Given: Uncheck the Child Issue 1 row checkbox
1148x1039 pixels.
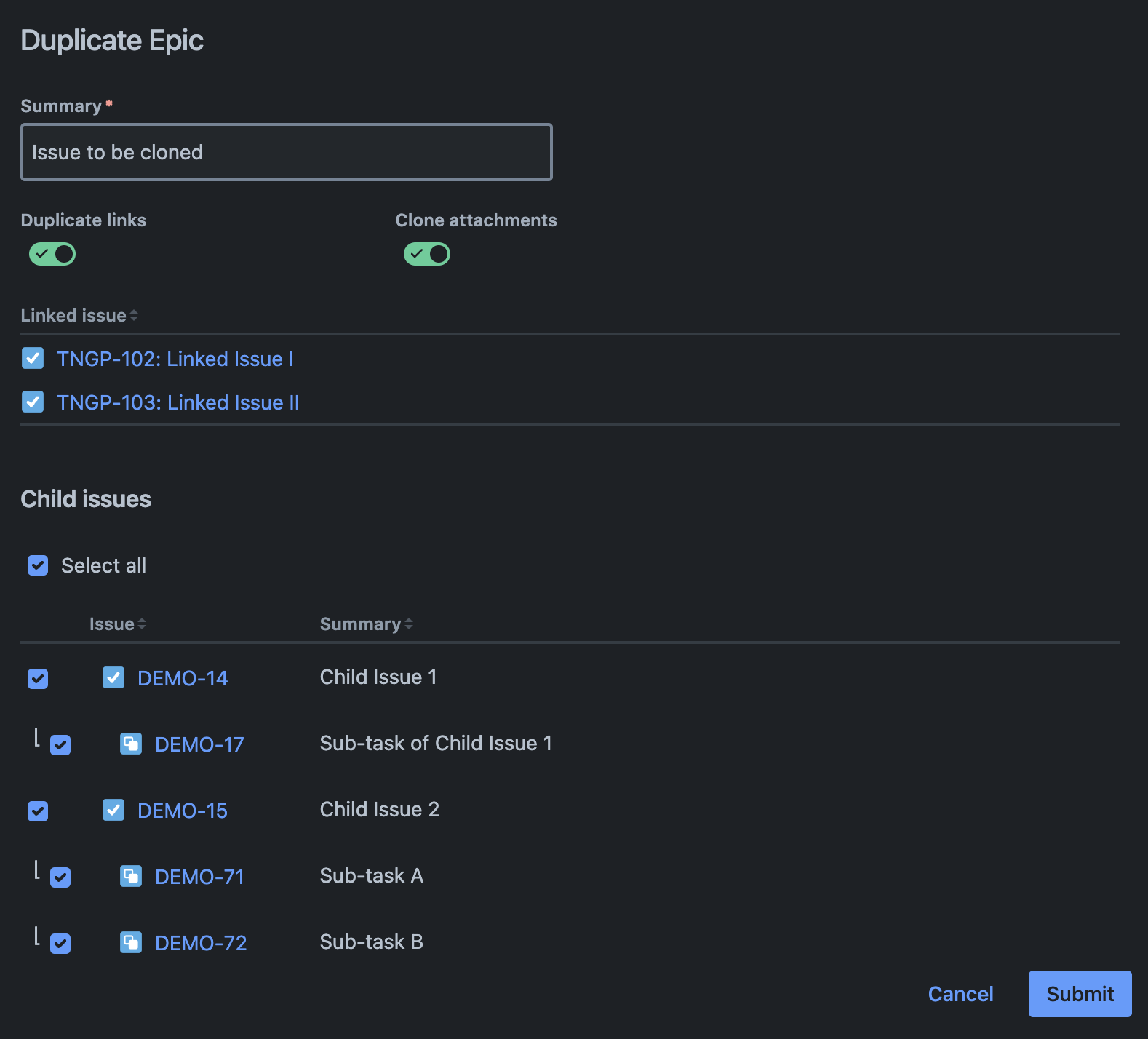Looking at the screenshot, I should pos(38,679).
